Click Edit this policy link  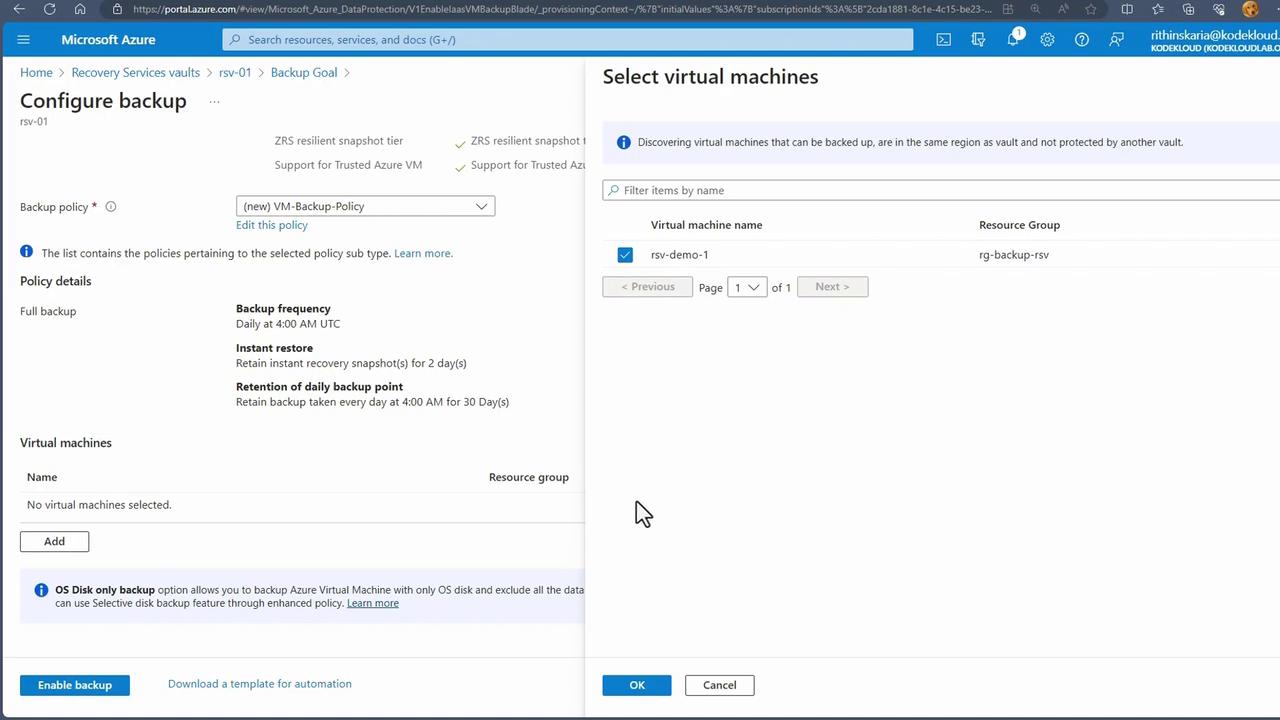(272, 225)
